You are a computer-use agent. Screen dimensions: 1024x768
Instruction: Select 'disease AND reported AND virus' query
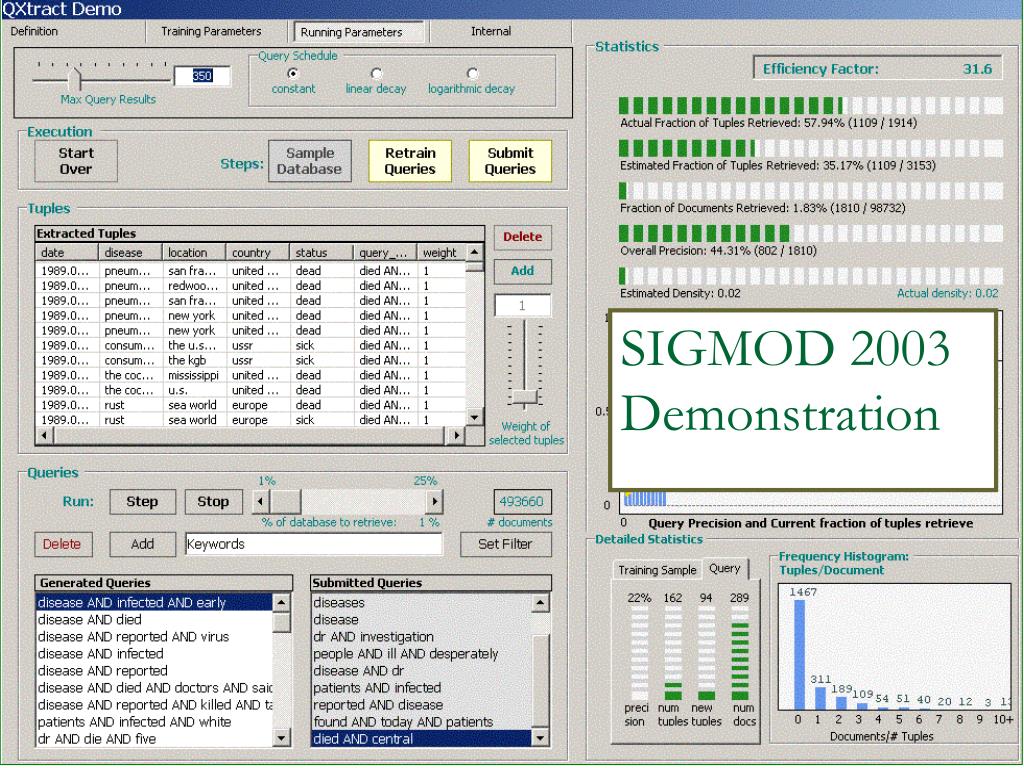coord(155,636)
